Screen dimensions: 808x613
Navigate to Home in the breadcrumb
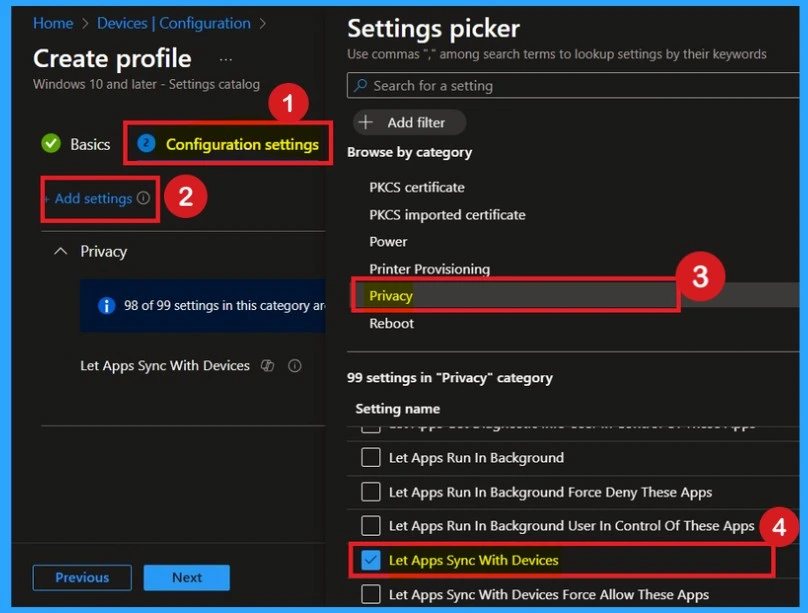[53, 23]
